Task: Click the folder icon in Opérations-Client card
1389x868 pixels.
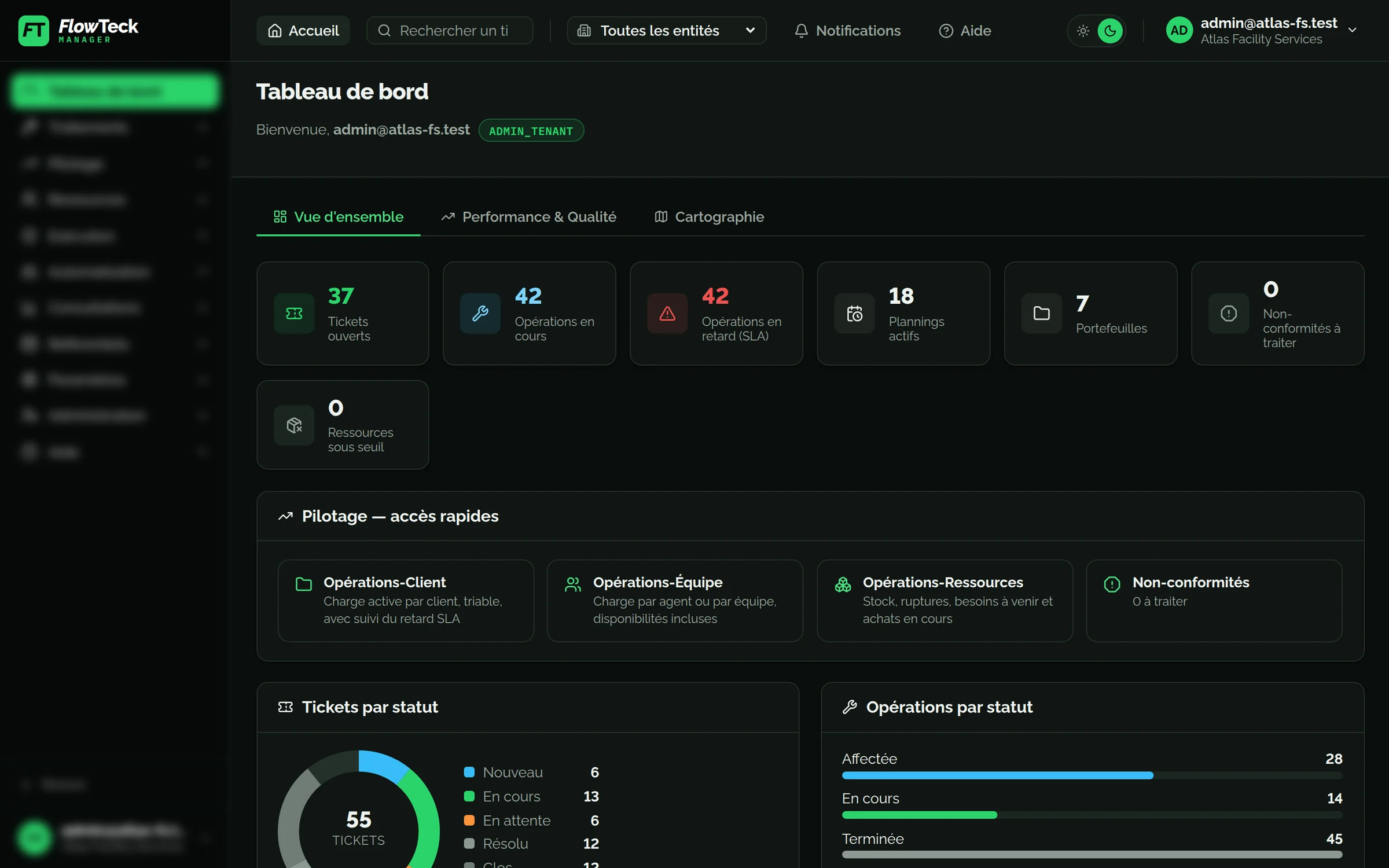Action: pyautogui.click(x=304, y=584)
